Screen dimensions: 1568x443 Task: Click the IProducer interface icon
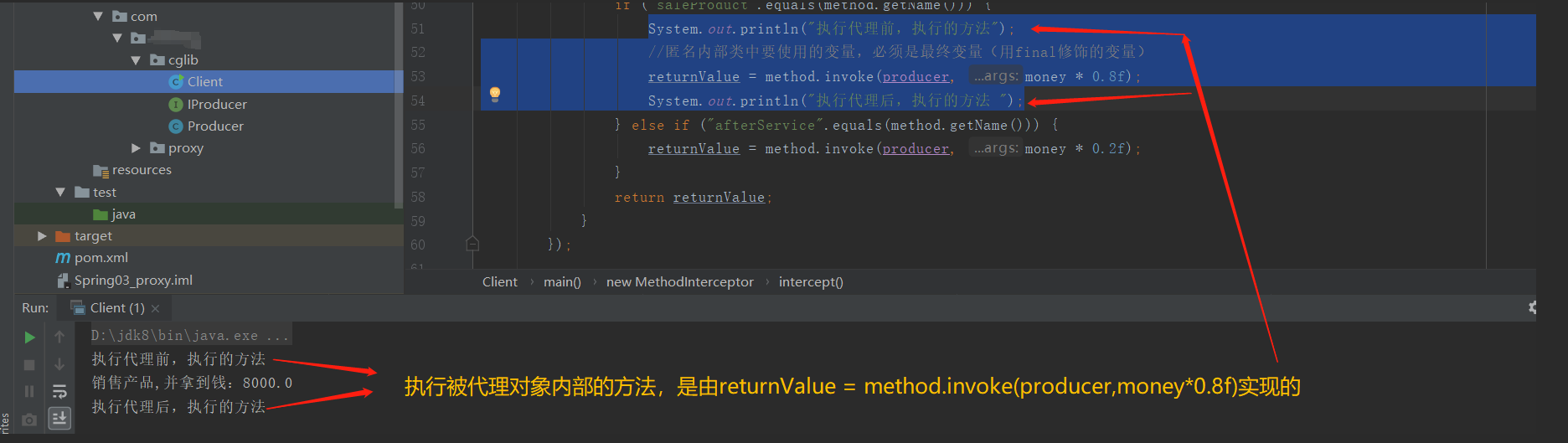click(176, 104)
